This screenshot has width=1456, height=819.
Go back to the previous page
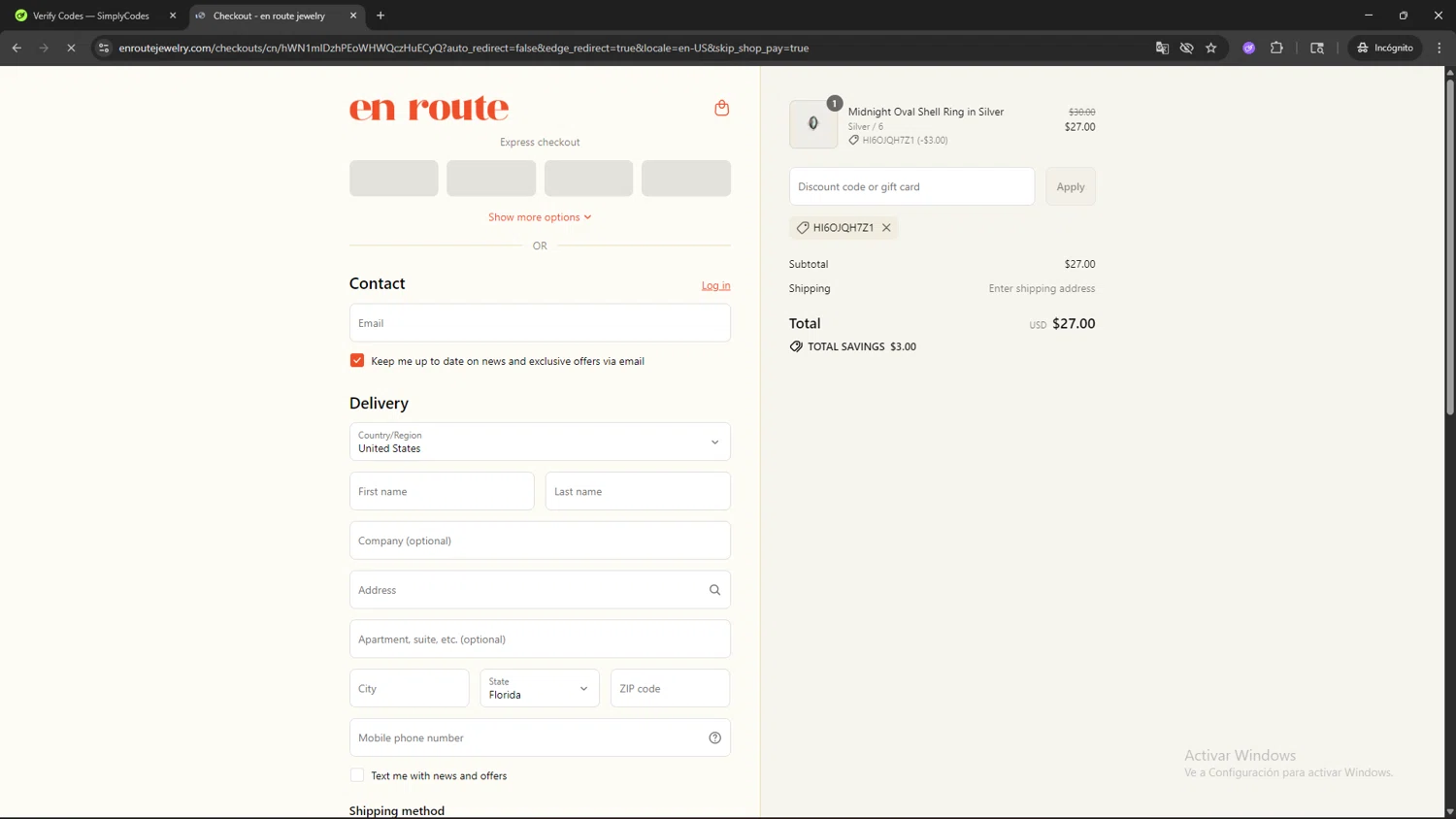pyautogui.click(x=17, y=48)
